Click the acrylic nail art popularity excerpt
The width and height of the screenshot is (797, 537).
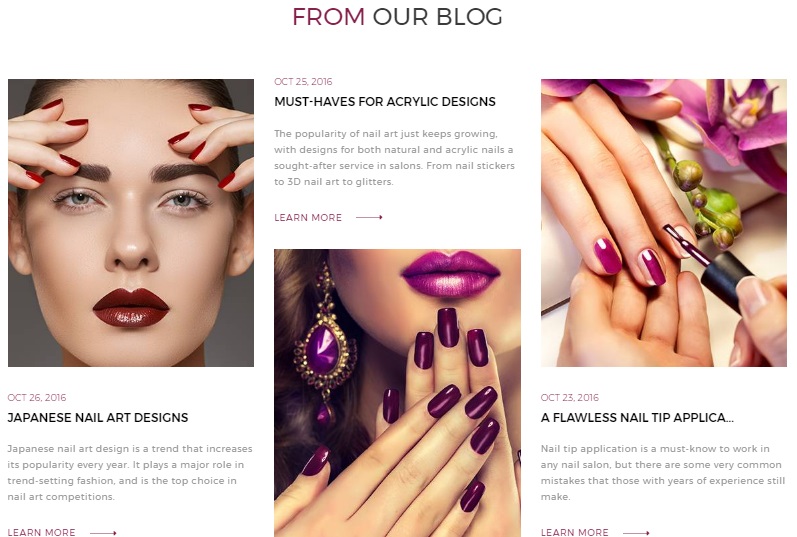(394, 158)
